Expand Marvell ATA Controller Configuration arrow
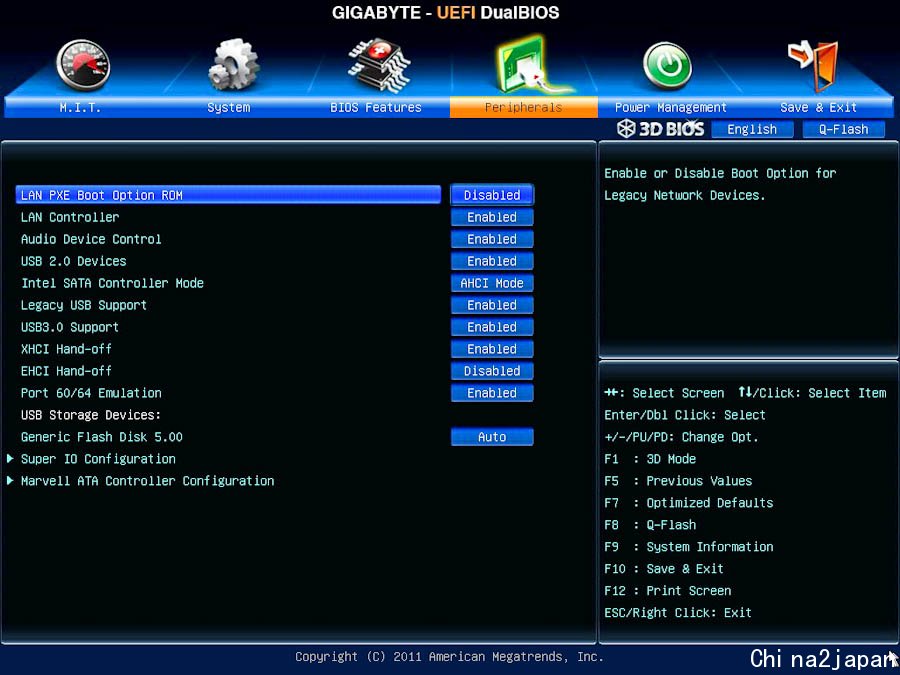 click(10, 480)
